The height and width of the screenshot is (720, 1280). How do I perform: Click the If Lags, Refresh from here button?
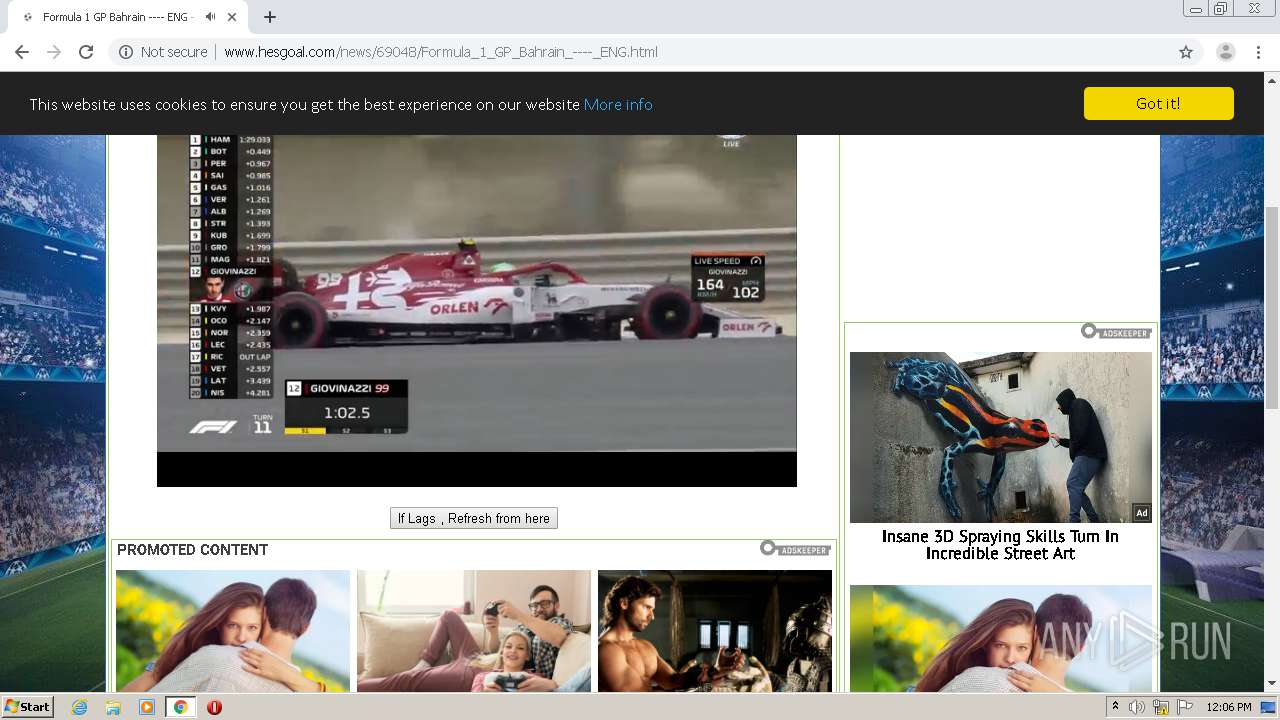(x=474, y=518)
